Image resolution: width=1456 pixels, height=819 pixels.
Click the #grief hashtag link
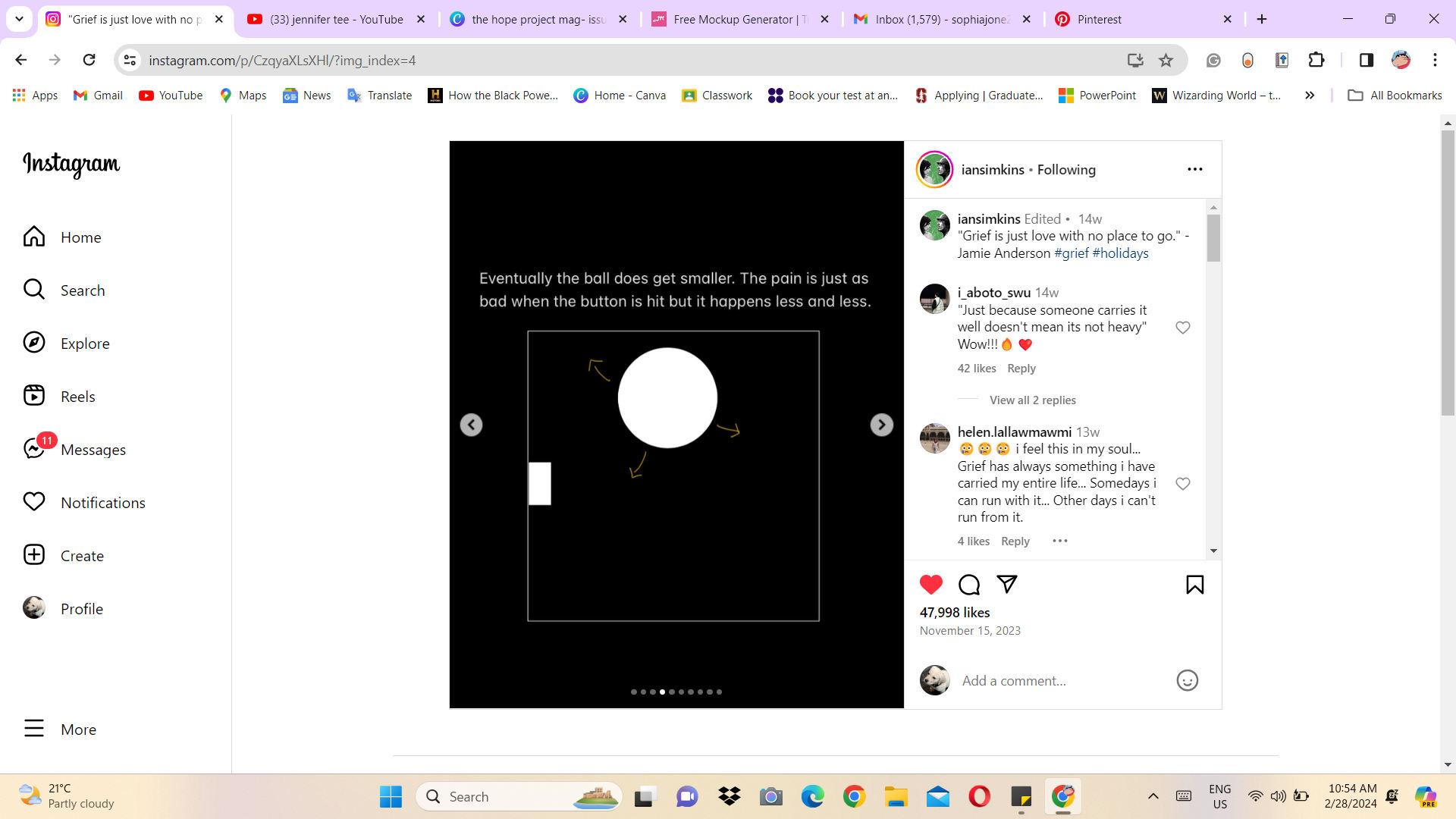[x=1071, y=253]
